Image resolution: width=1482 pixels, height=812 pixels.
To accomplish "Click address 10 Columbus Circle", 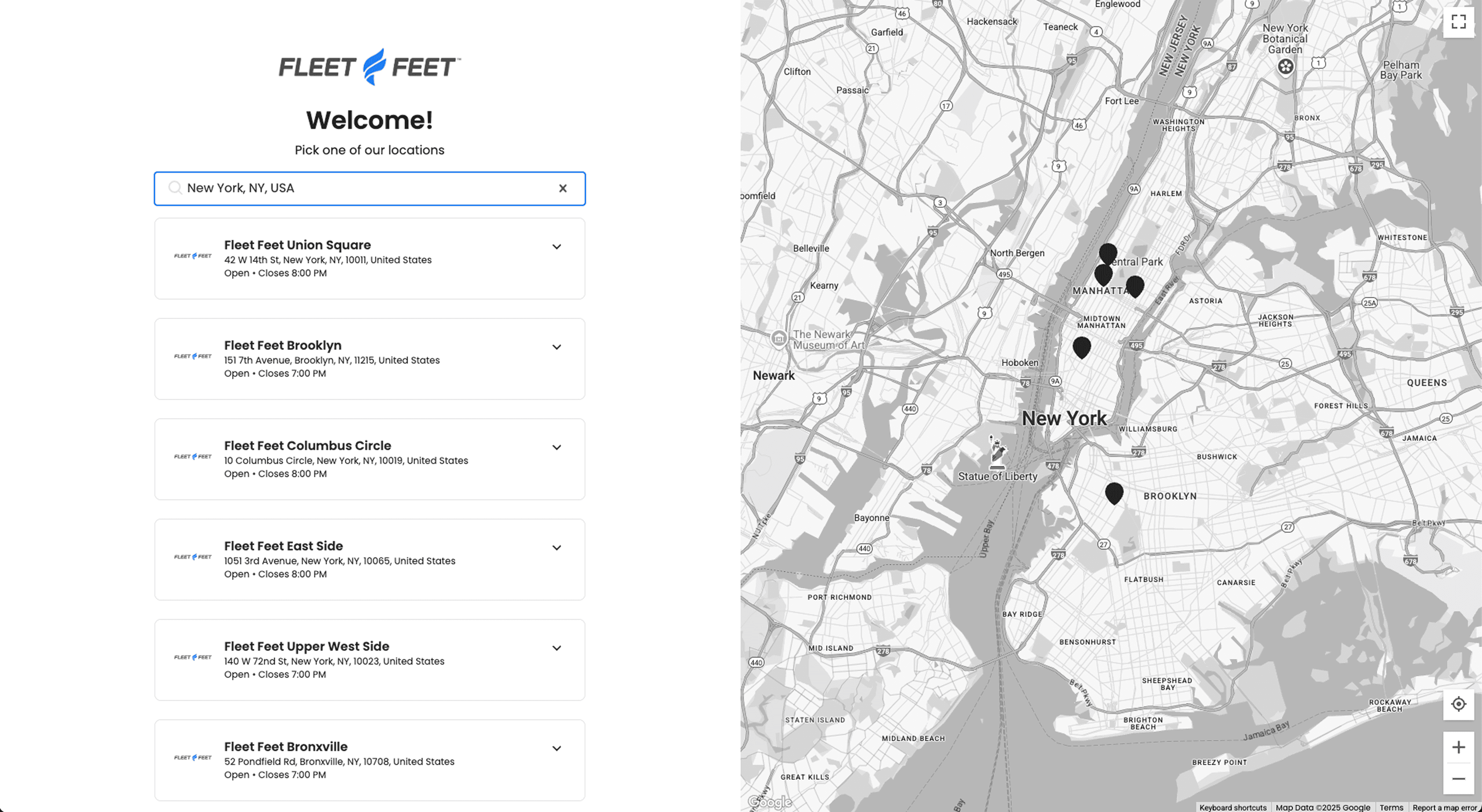I will point(346,461).
